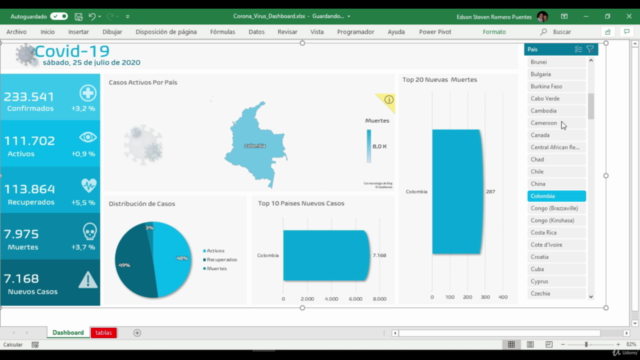Select Croatia in País slicer

(x=557, y=257)
